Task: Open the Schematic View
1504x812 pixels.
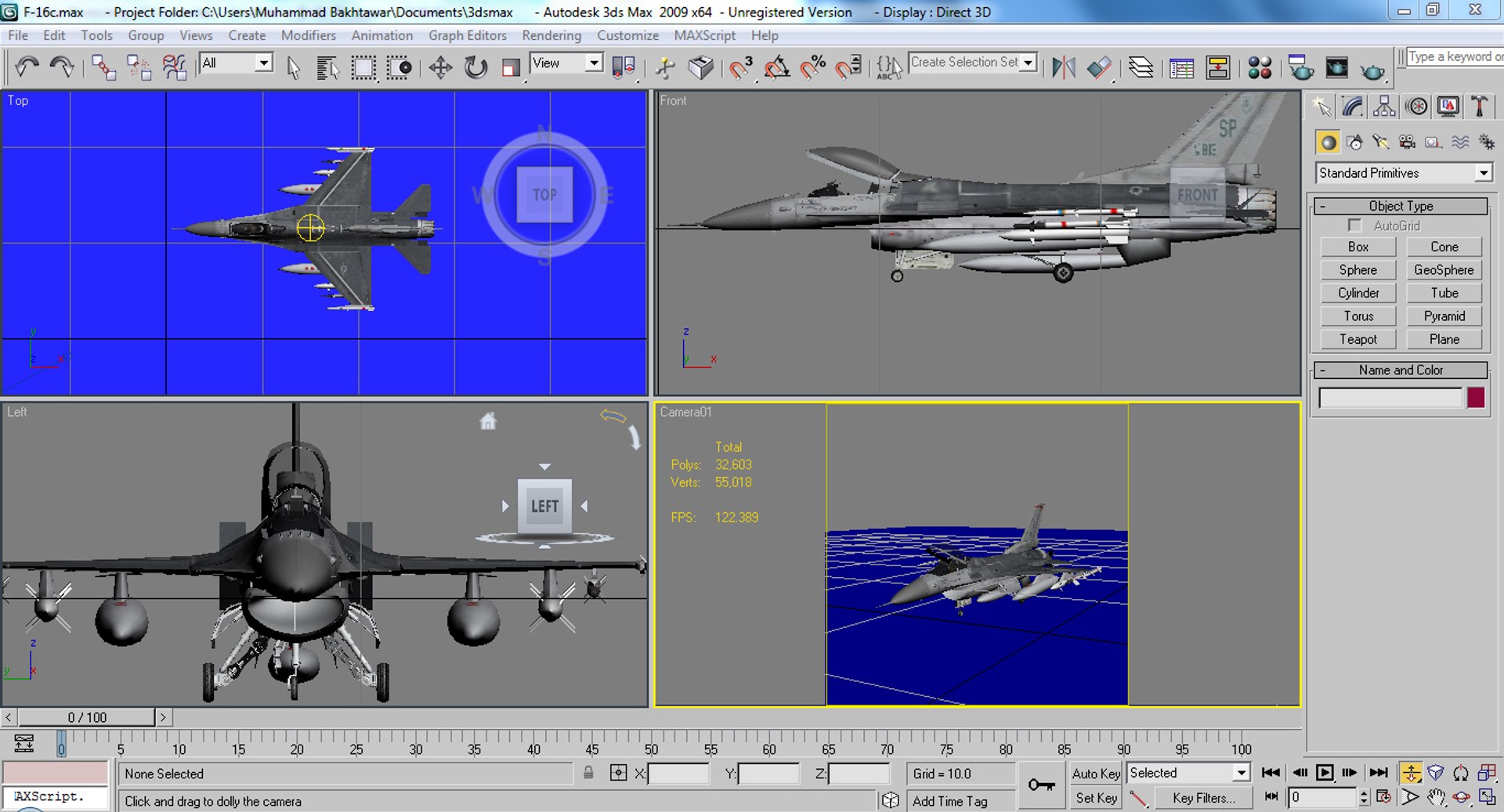Action: [x=1218, y=68]
